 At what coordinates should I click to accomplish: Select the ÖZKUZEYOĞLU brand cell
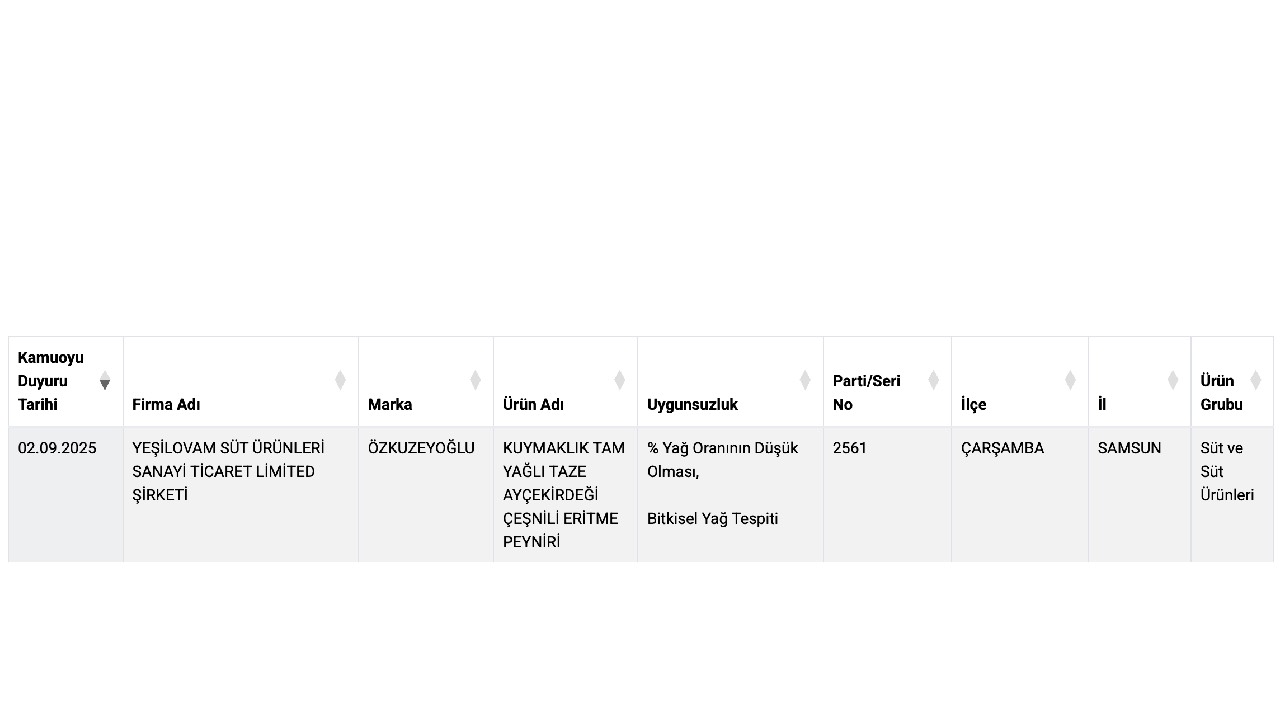[421, 448]
